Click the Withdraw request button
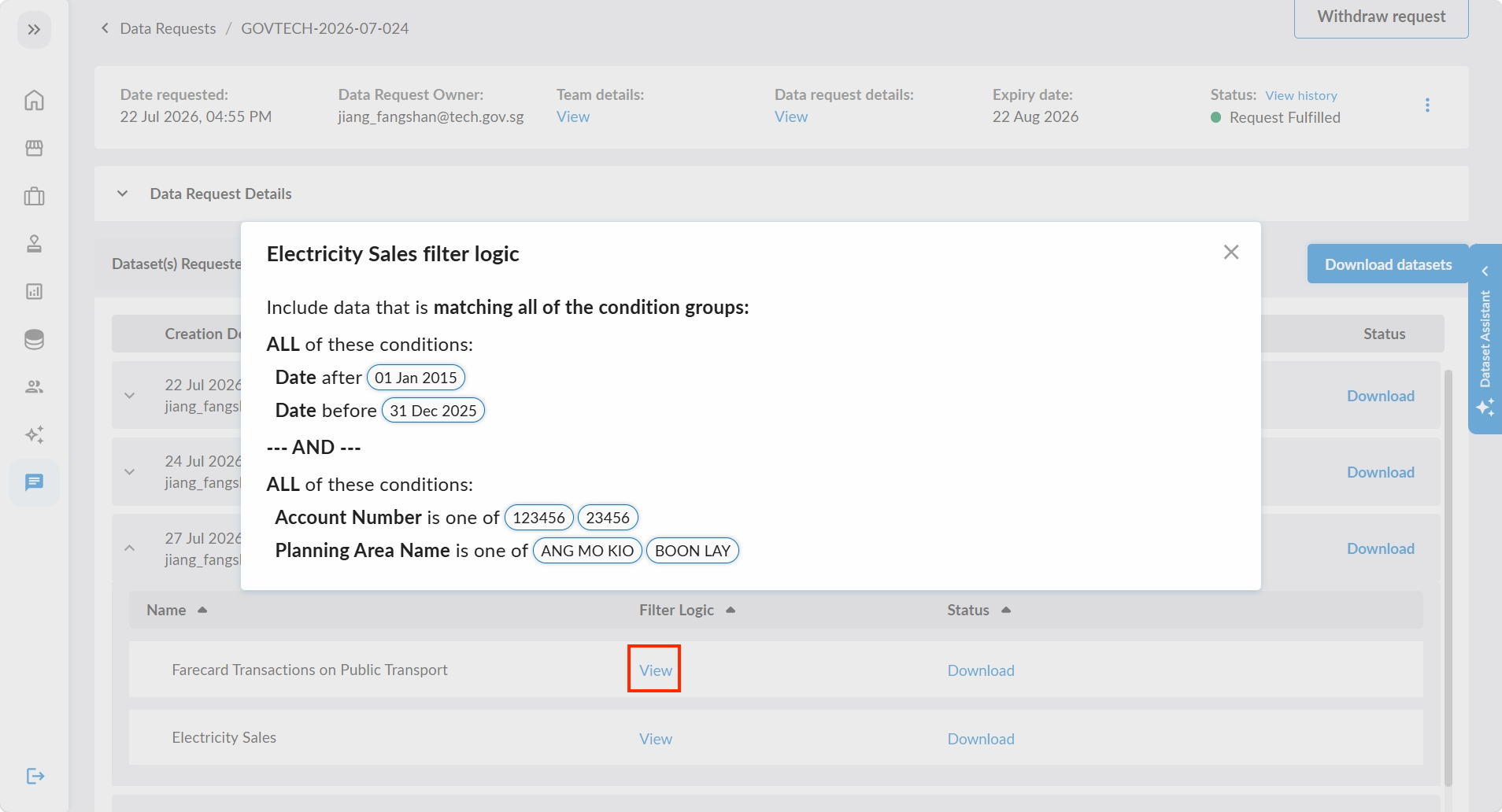The width and height of the screenshot is (1502, 812). 1382,17
